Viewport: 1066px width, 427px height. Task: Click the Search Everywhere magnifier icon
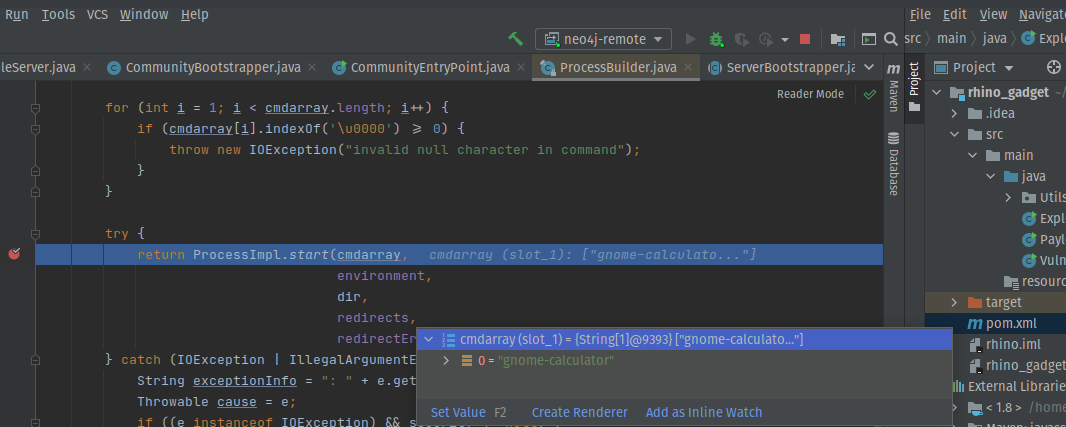[x=890, y=39]
